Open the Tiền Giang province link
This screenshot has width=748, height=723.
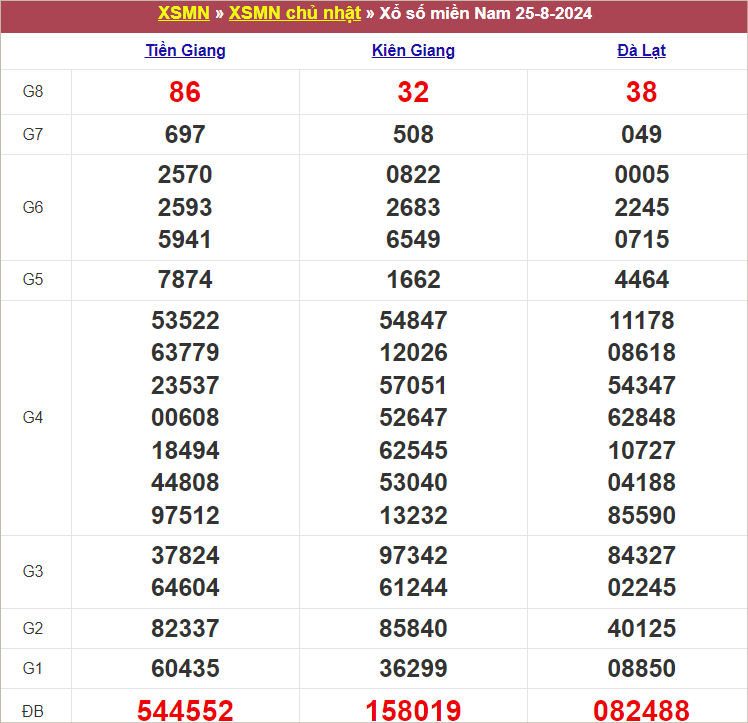tap(185, 51)
